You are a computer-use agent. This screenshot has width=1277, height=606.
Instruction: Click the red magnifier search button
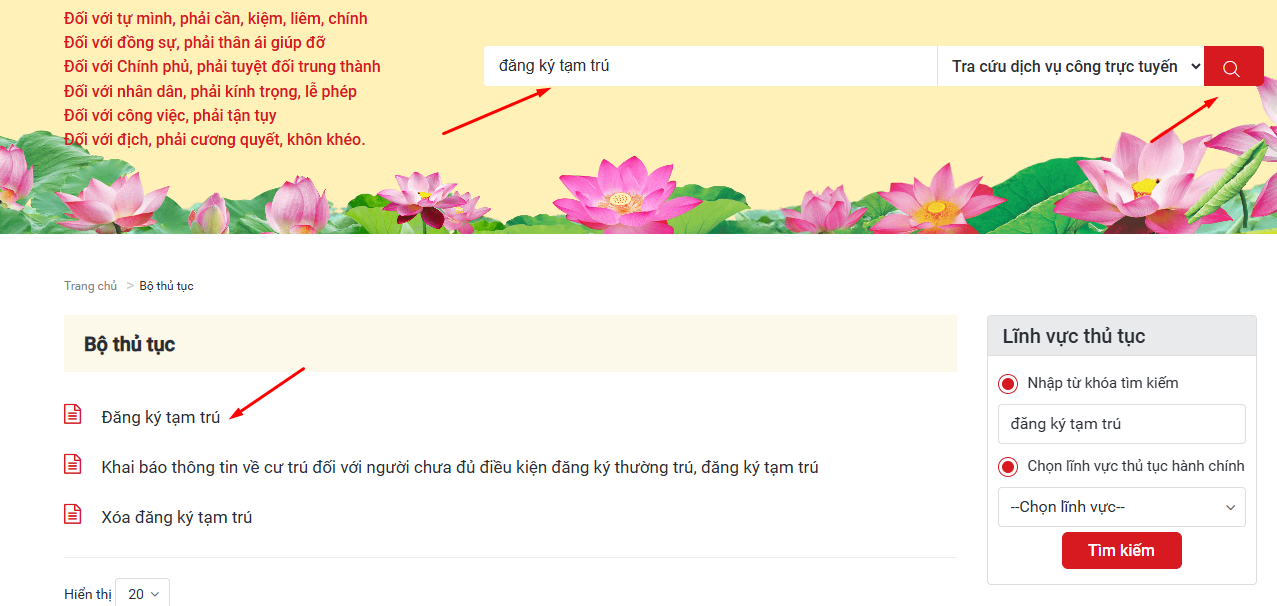coord(1233,67)
